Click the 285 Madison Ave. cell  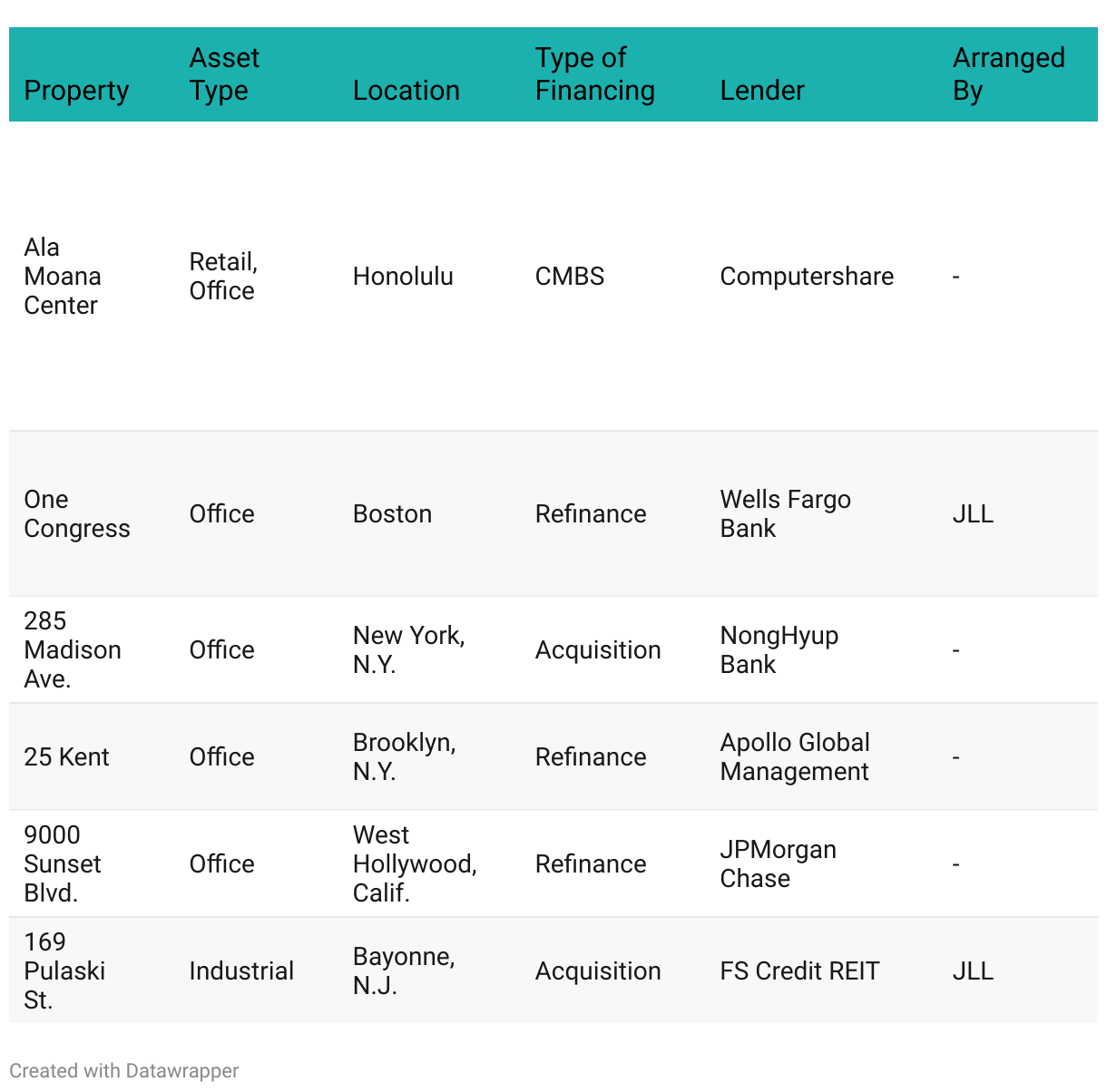point(72,650)
